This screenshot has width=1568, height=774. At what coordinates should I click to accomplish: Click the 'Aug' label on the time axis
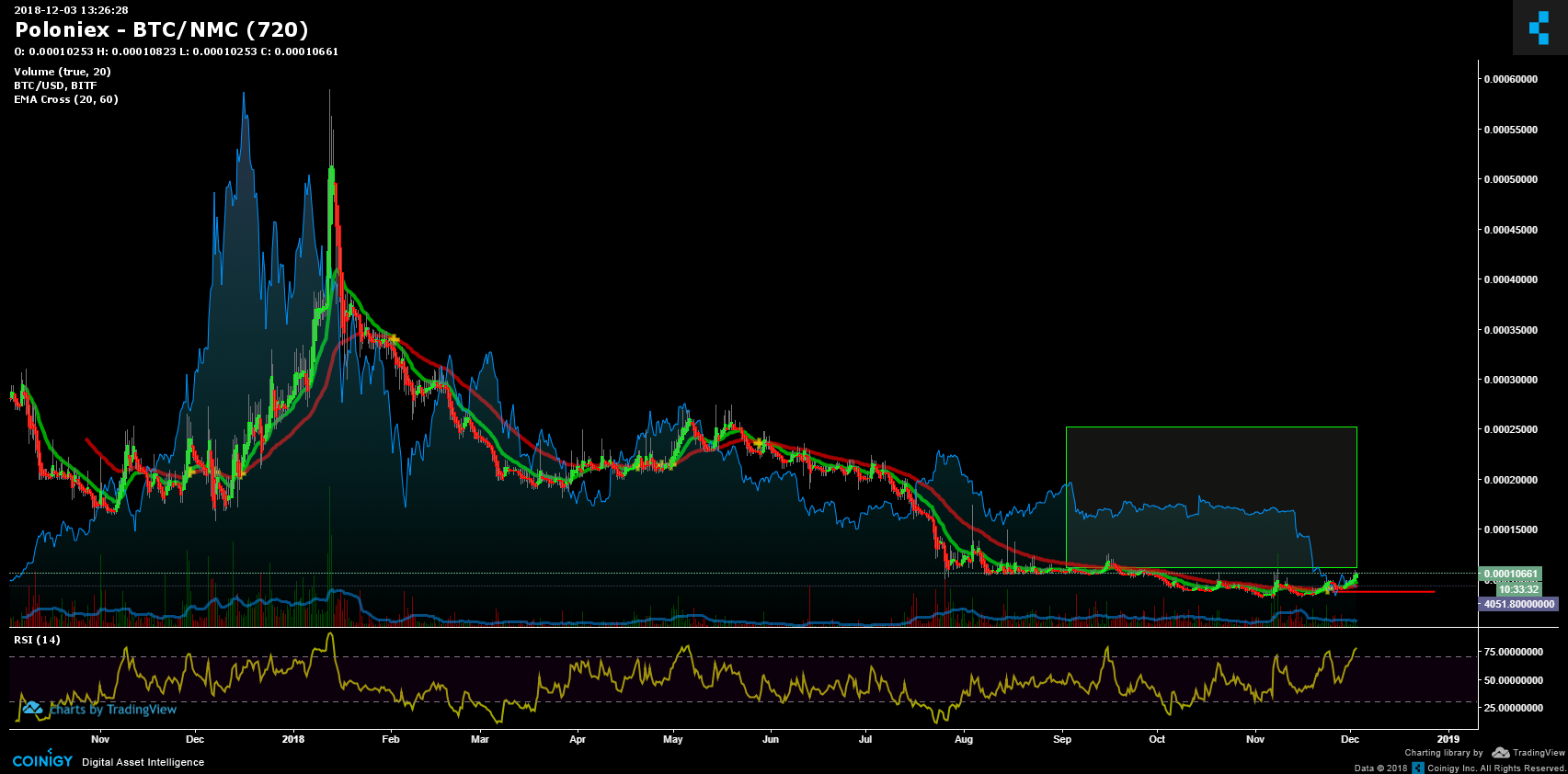click(x=964, y=739)
